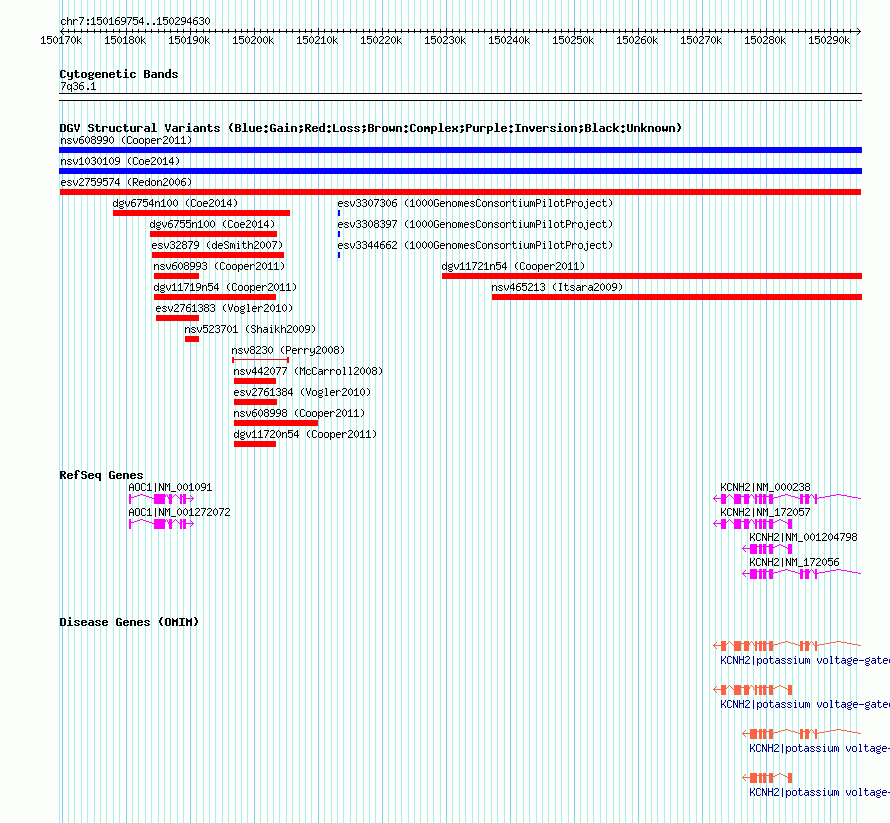The width and height of the screenshot is (890, 823).
Task: Click the second orange KCNH2 OMIM gene glyph
Action: [x=753, y=690]
